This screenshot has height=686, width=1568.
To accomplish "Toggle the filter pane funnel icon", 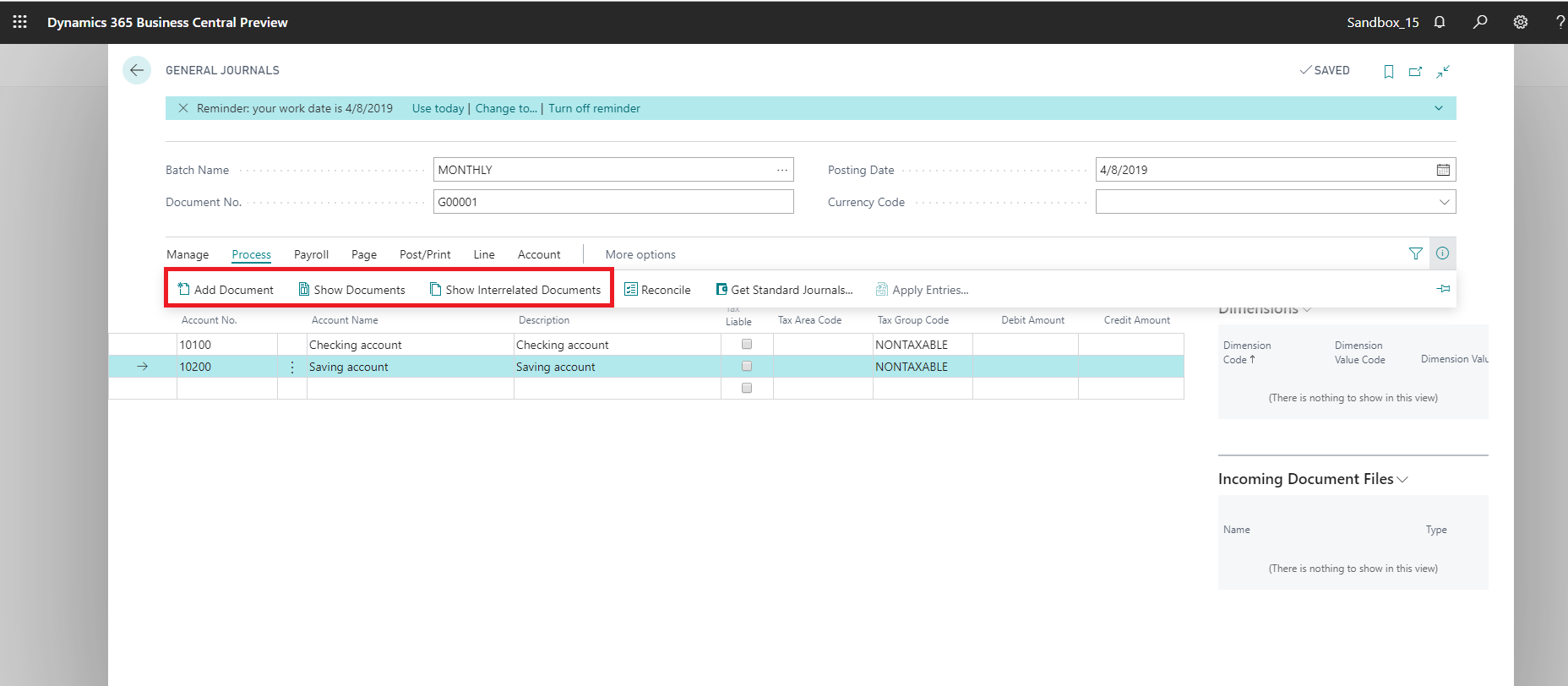I will pyautogui.click(x=1415, y=253).
